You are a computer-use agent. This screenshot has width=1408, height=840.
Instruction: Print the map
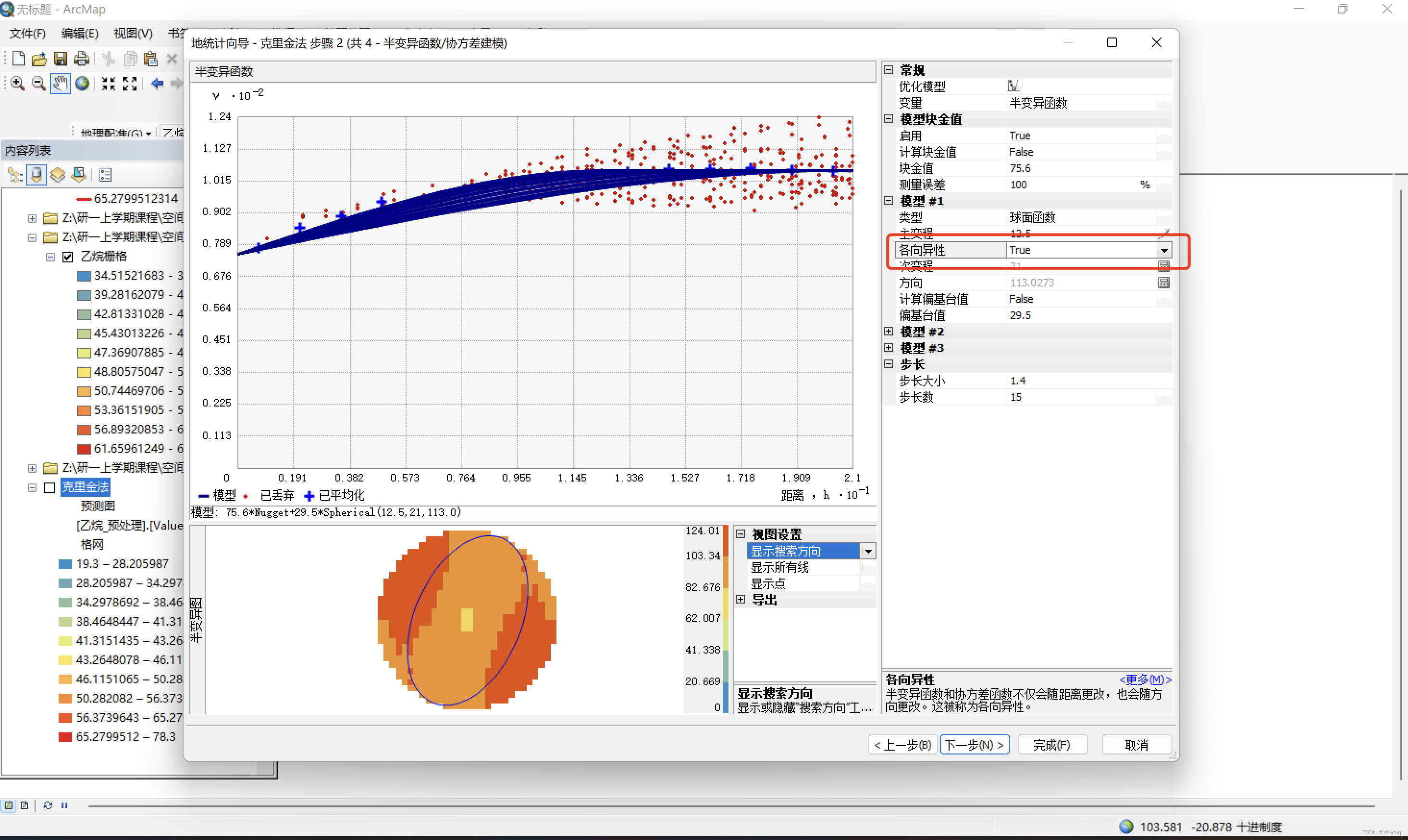coord(82,58)
